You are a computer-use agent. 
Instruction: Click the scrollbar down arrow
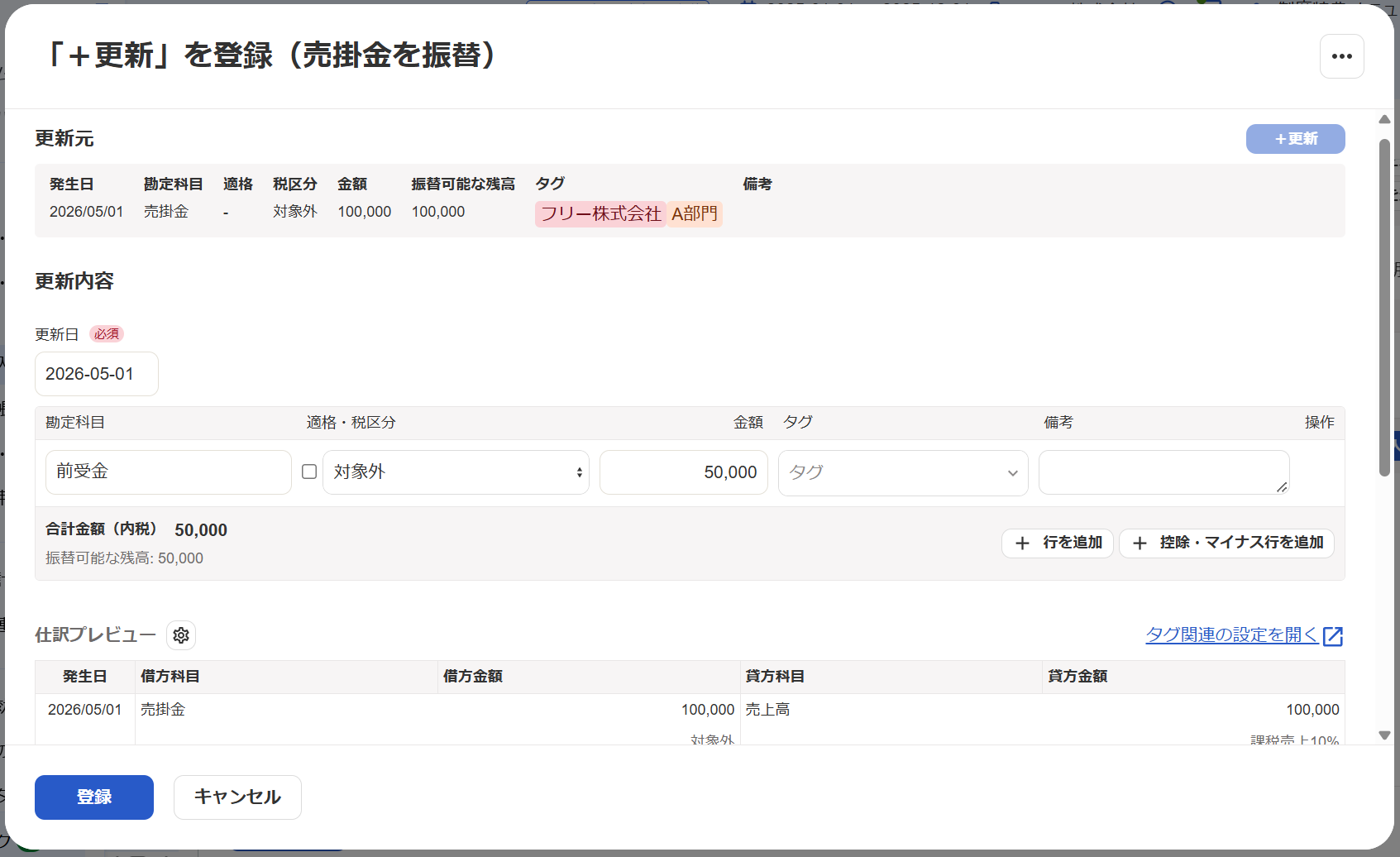click(1384, 735)
